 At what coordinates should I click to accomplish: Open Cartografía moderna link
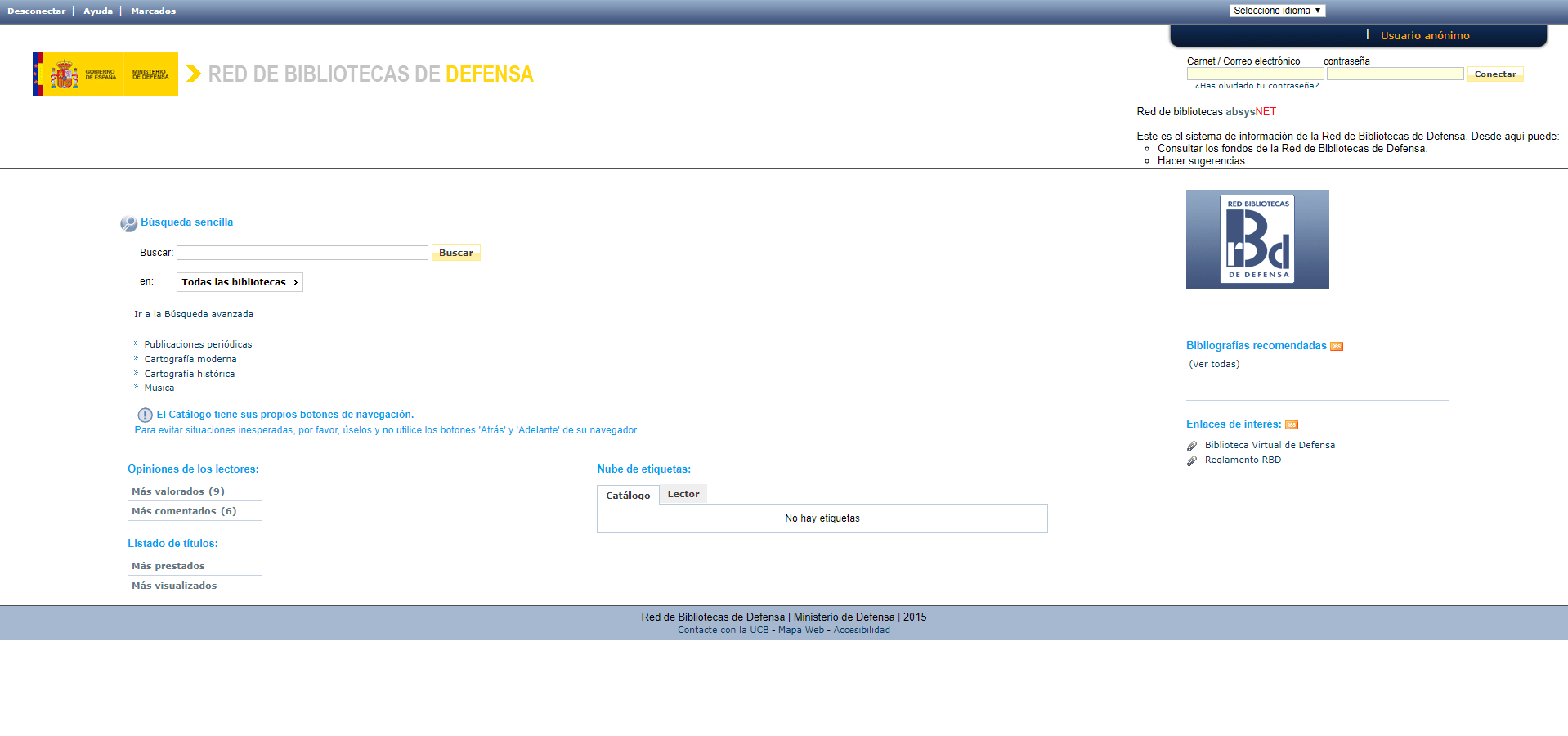[190, 359]
